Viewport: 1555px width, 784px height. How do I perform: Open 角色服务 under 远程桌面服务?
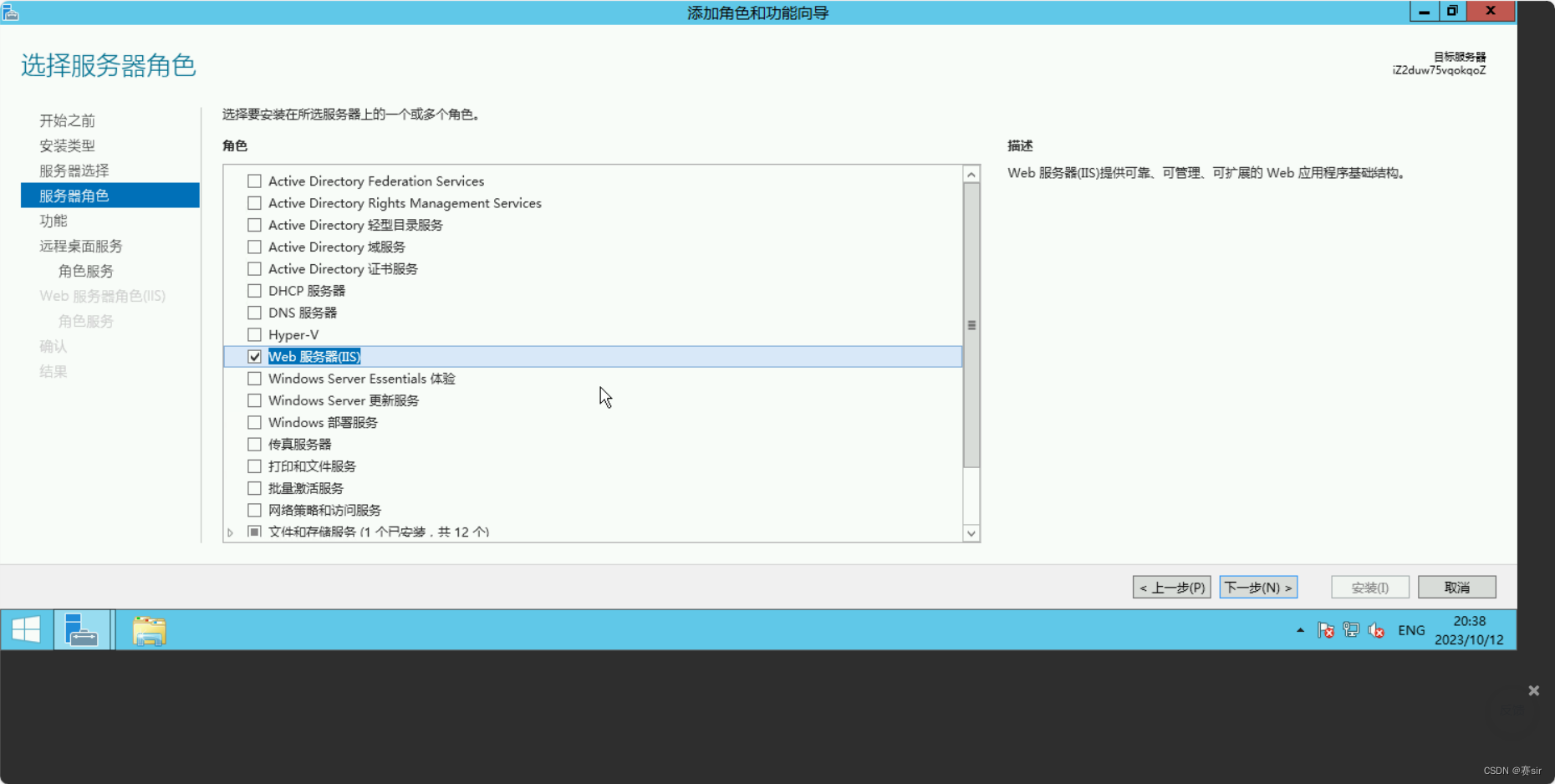pos(86,271)
